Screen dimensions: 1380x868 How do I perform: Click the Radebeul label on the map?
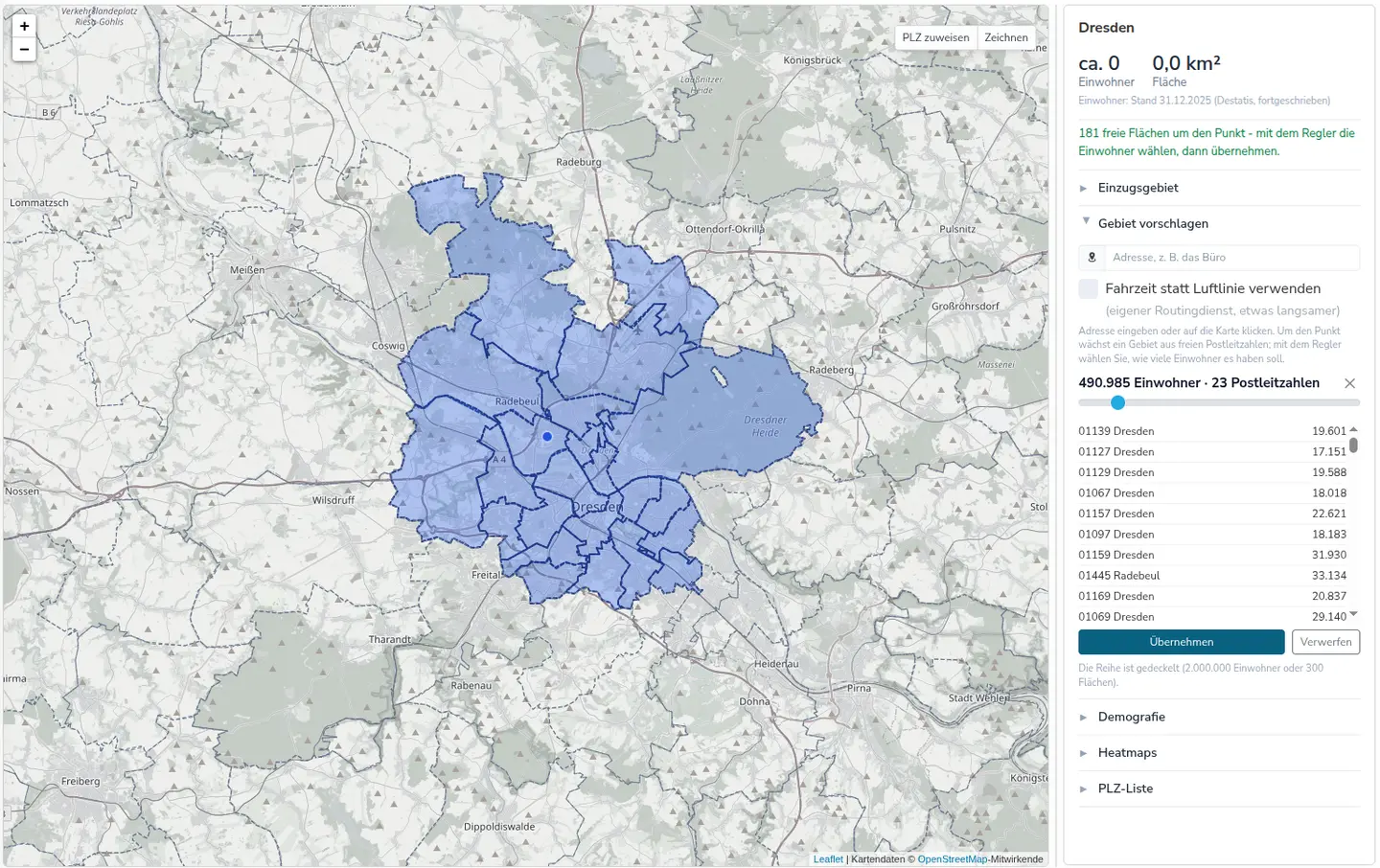coord(517,401)
